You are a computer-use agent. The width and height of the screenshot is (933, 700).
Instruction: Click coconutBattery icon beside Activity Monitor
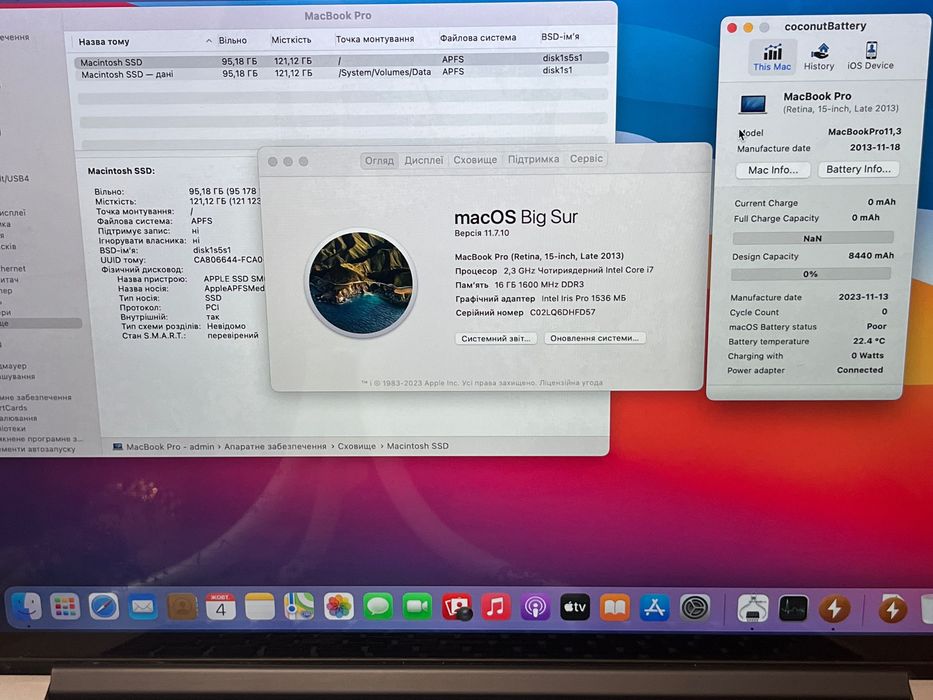click(x=834, y=609)
